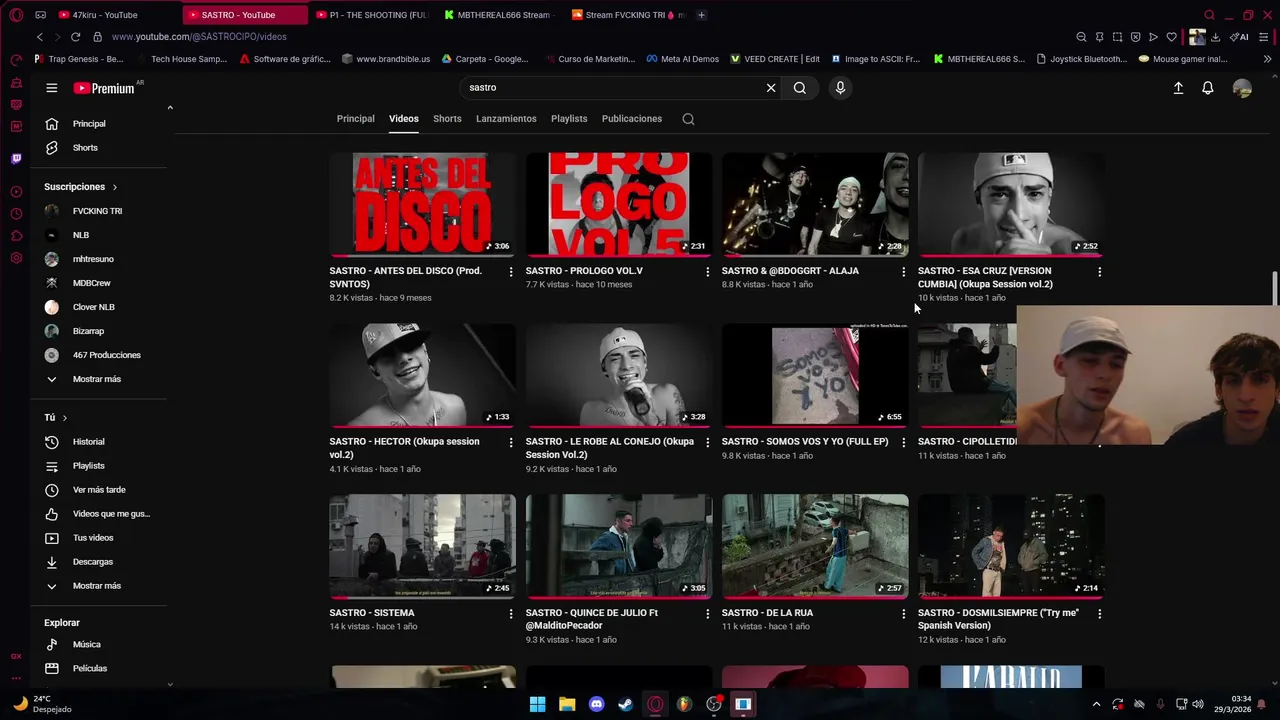
Task: Play the SASTRO - ALAJA video thumbnail
Action: pos(815,204)
